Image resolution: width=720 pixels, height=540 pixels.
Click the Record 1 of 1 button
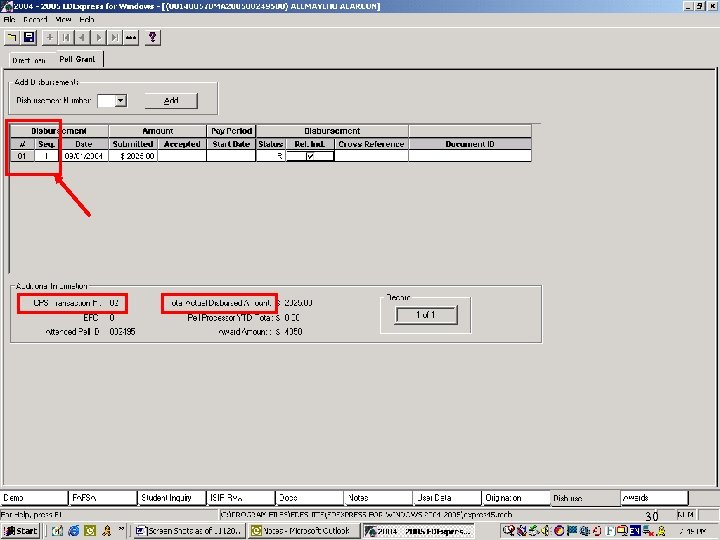pos(426,315)
